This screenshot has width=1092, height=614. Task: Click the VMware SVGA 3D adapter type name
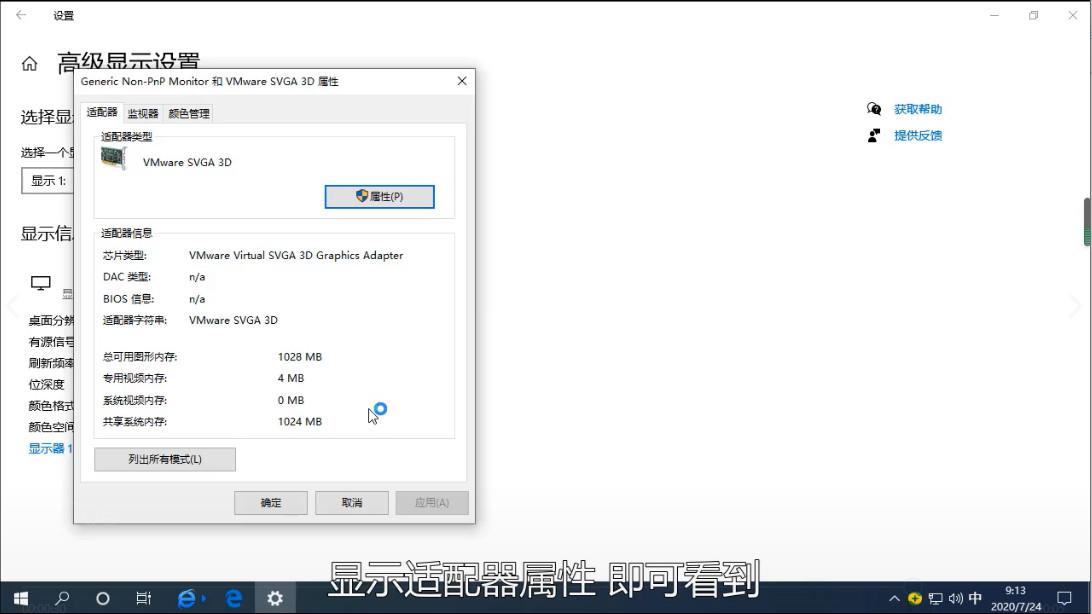click(x=187, y=162)
